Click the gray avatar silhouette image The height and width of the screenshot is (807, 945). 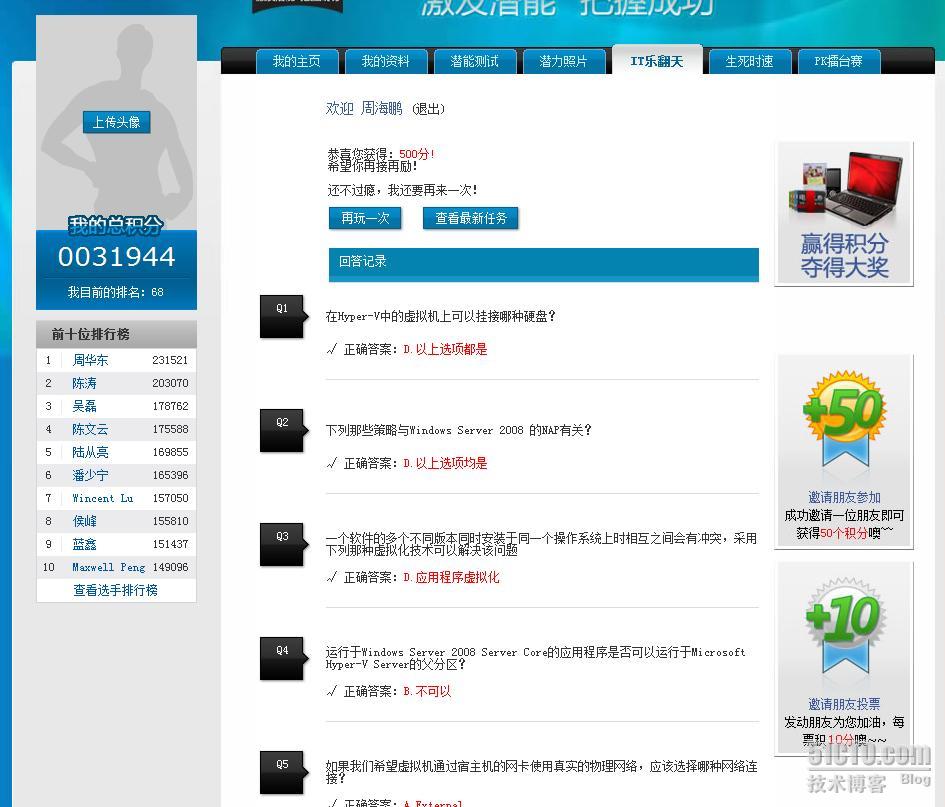pyautogui.click(x=116, y=122)
